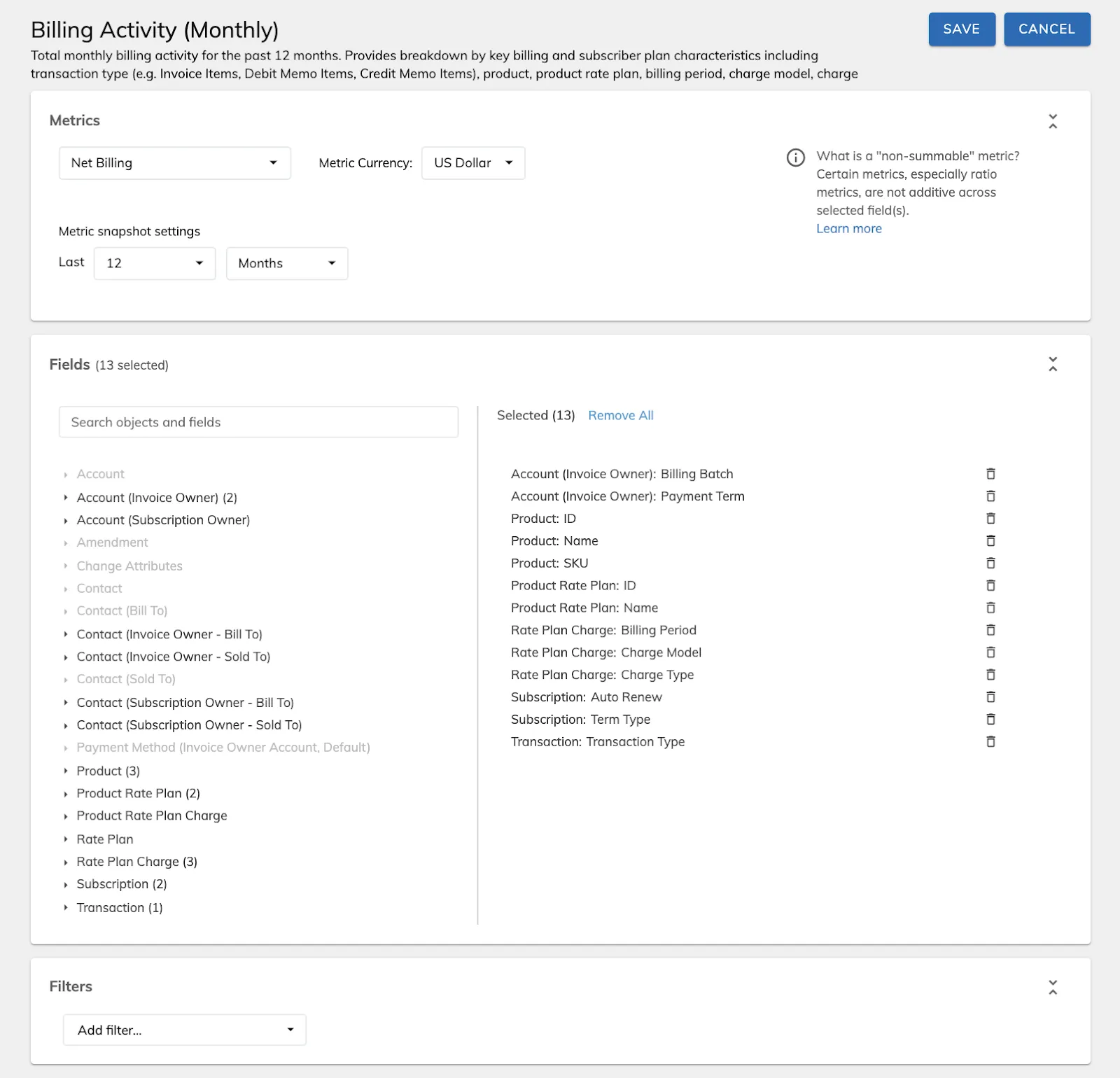Delete Account Billing Batch selected field
The height and width of the screenshot is (1078, 1120).
pyautogui.click(x=990, y=474)
